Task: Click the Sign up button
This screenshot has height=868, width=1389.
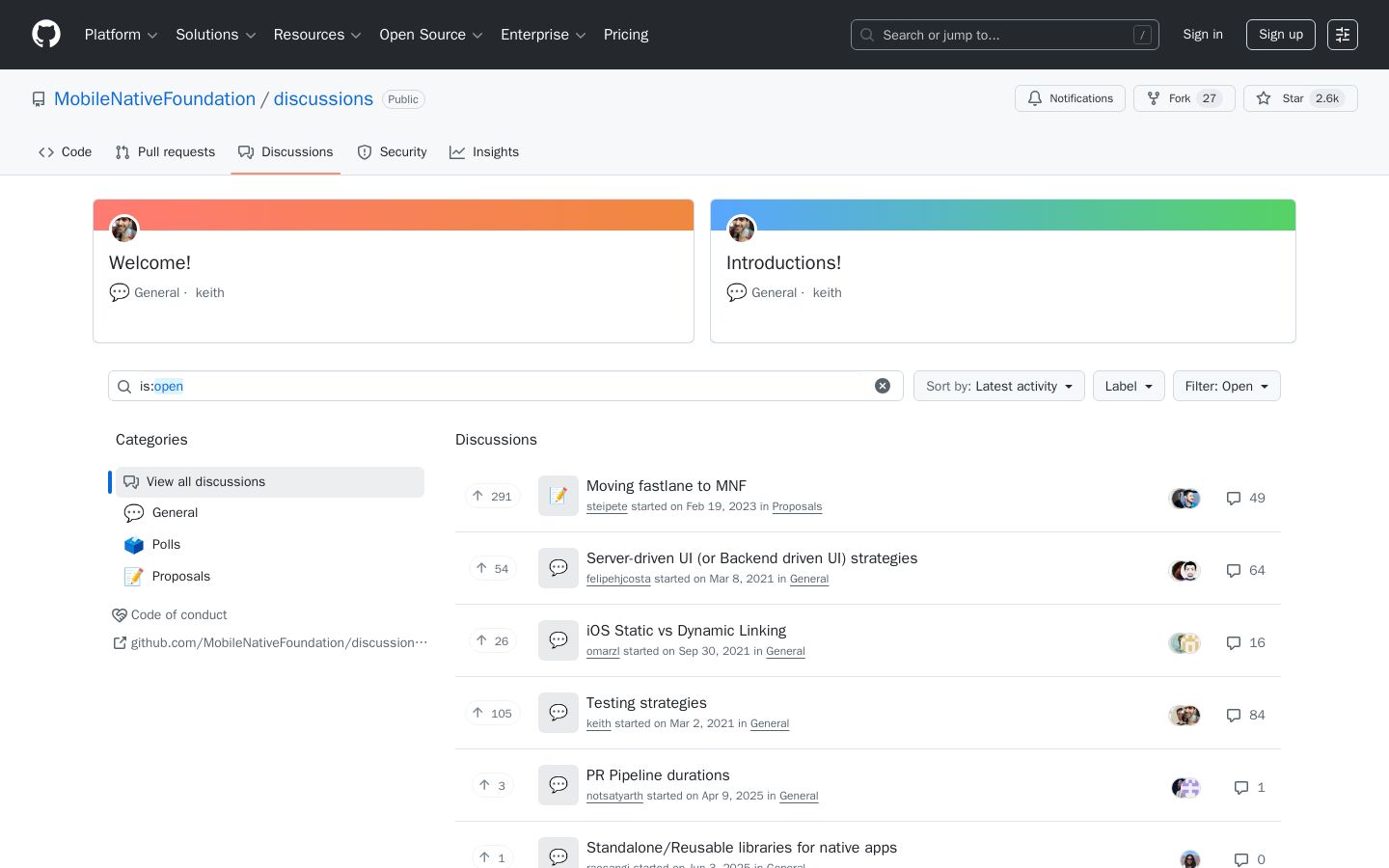Action: pos(1281,35)
